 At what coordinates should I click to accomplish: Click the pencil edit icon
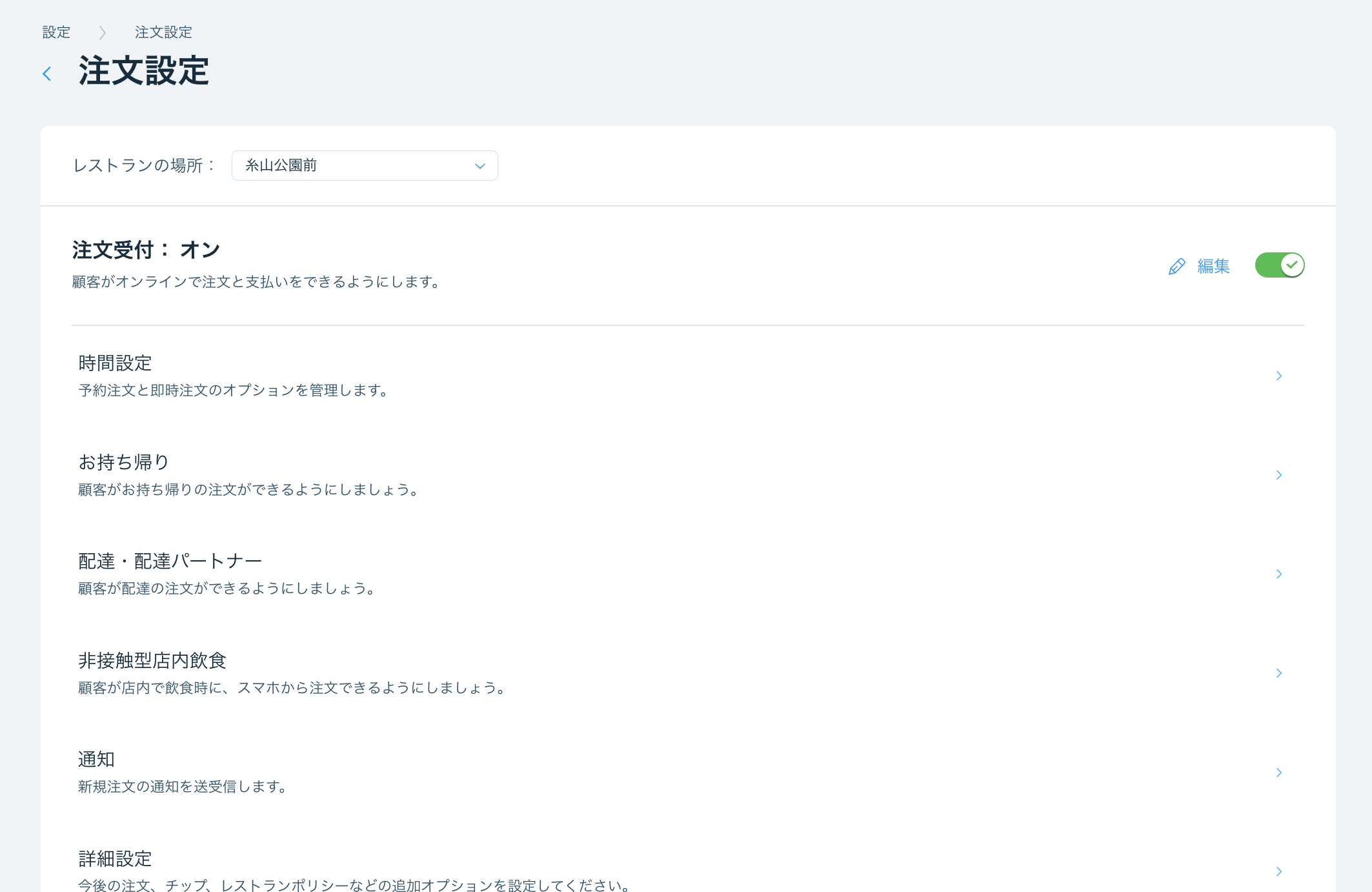[1176, 267]
